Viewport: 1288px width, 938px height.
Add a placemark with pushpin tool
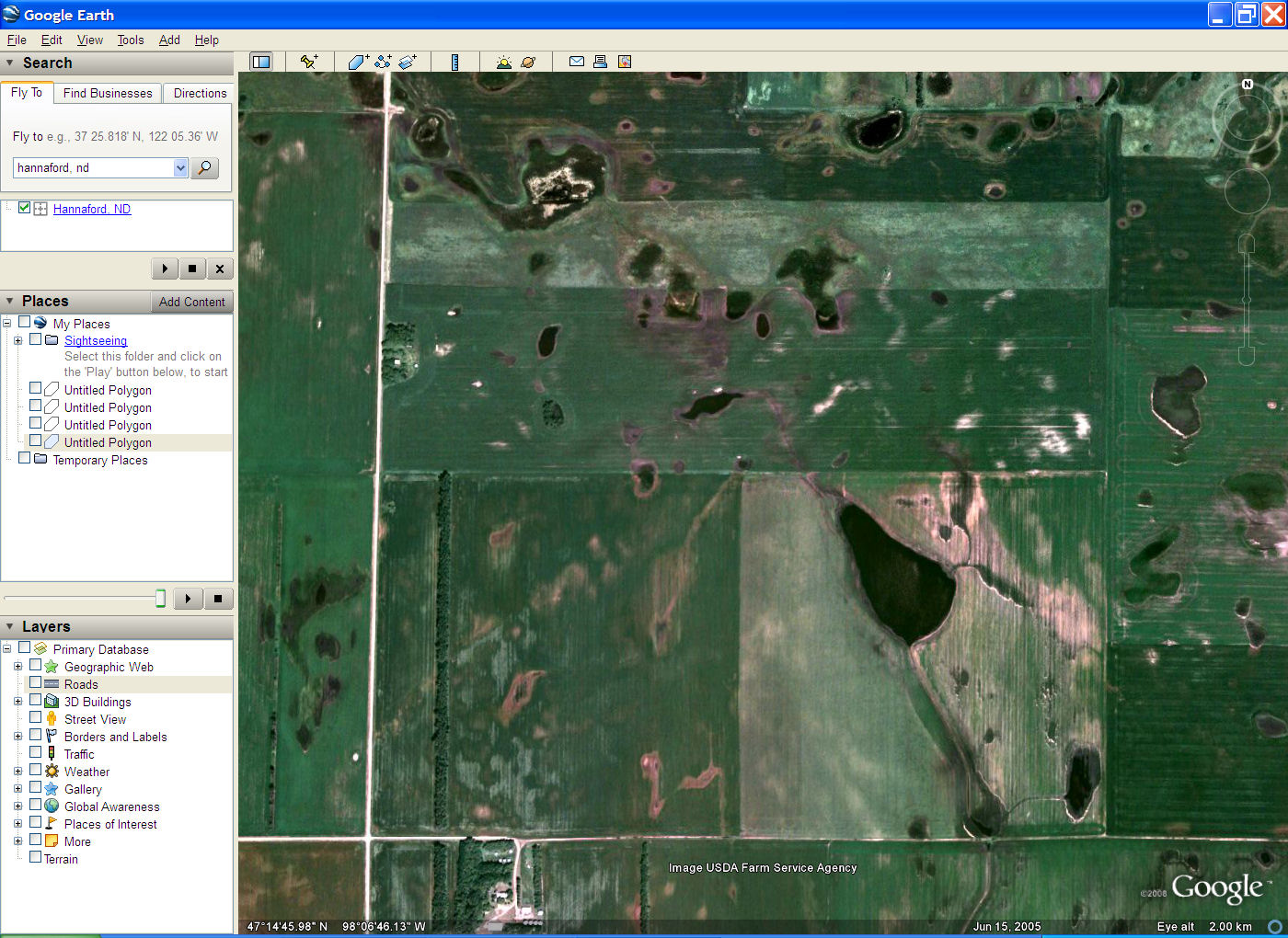click(309, 62)
